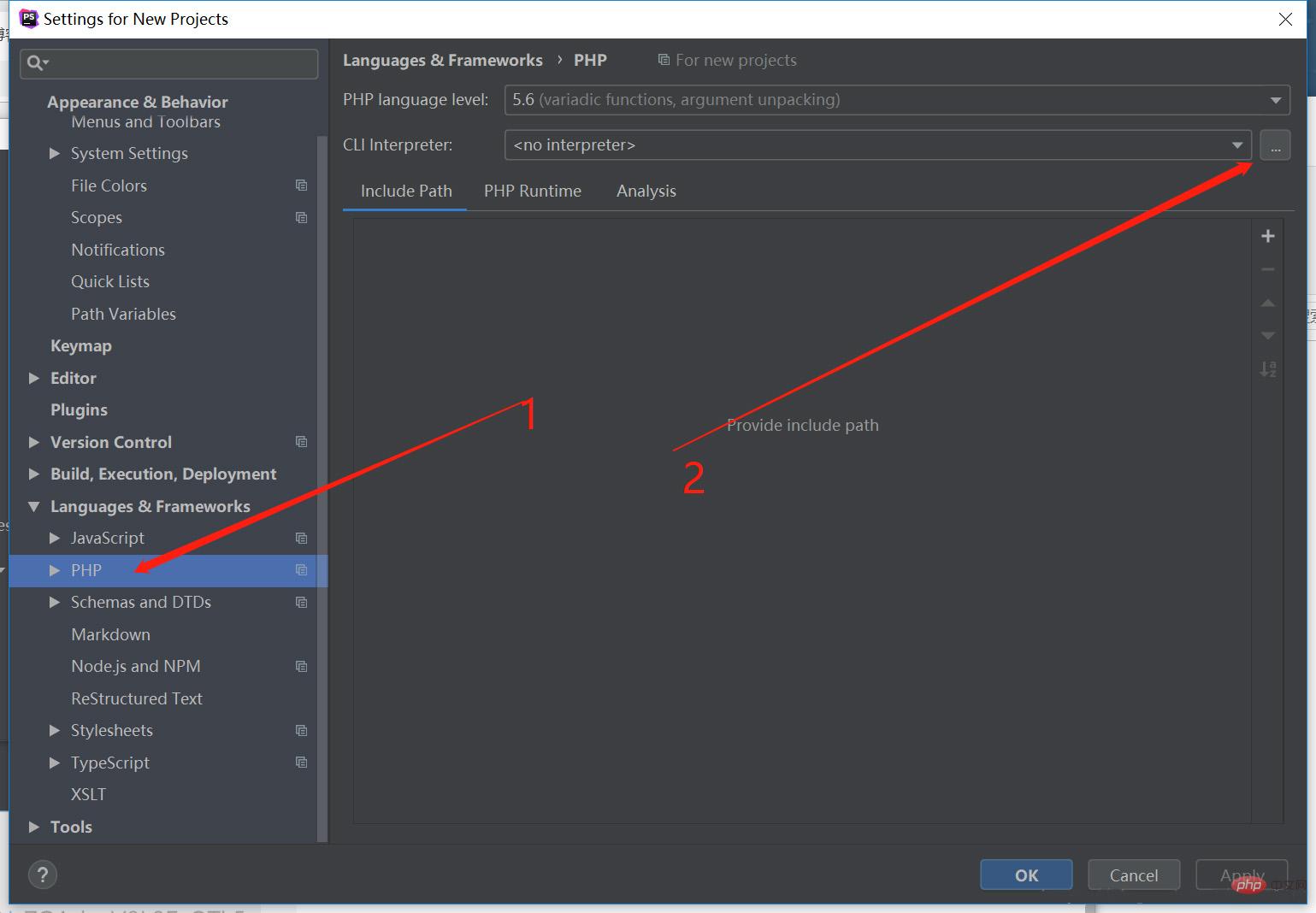Expand Build, Execution, Deployment section
Viewport: 1316px width, 913px height.
coord(34,474)
